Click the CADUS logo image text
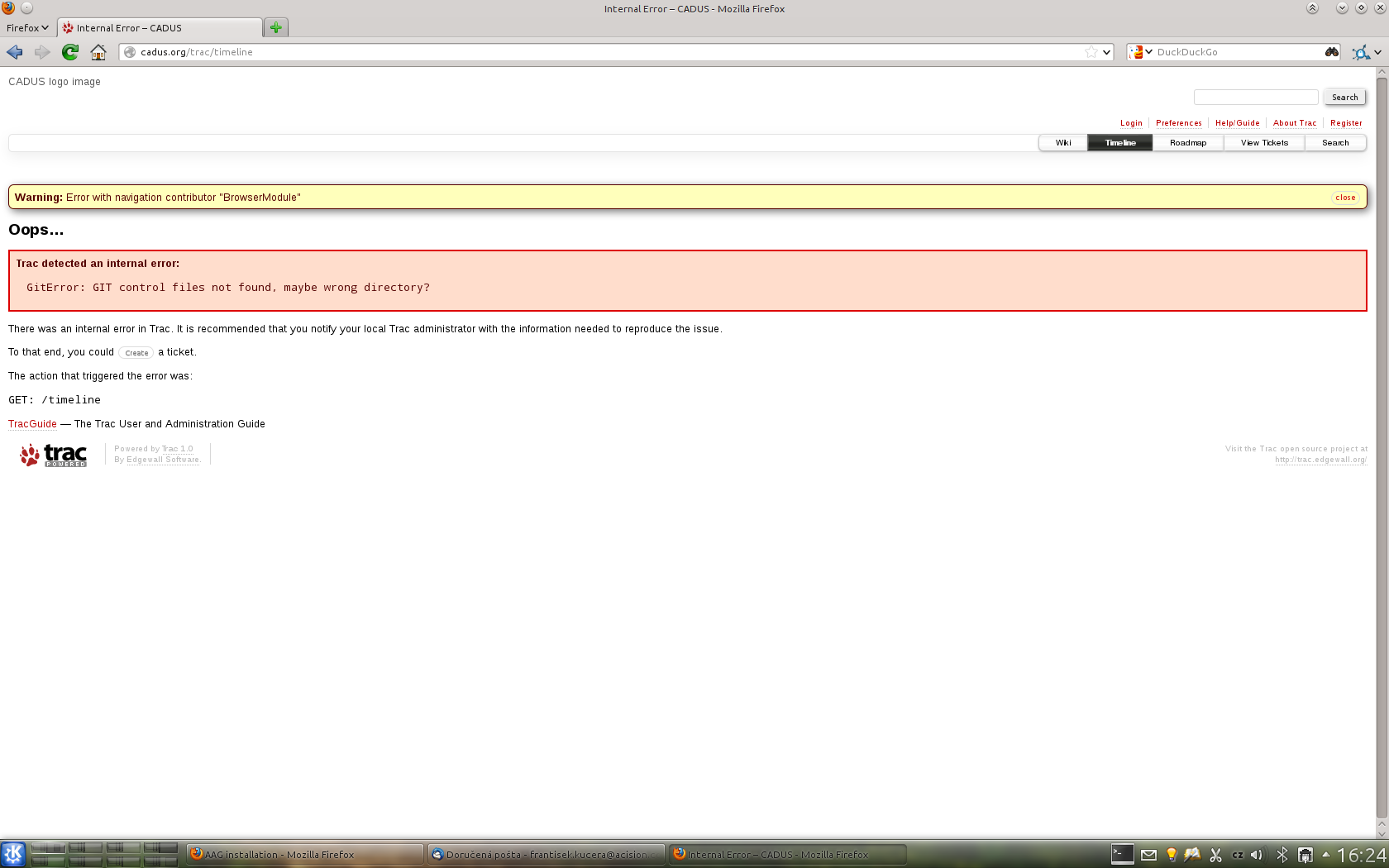Screen dimensions: 1389x868 pyautogui.click(x=55, y=82)
